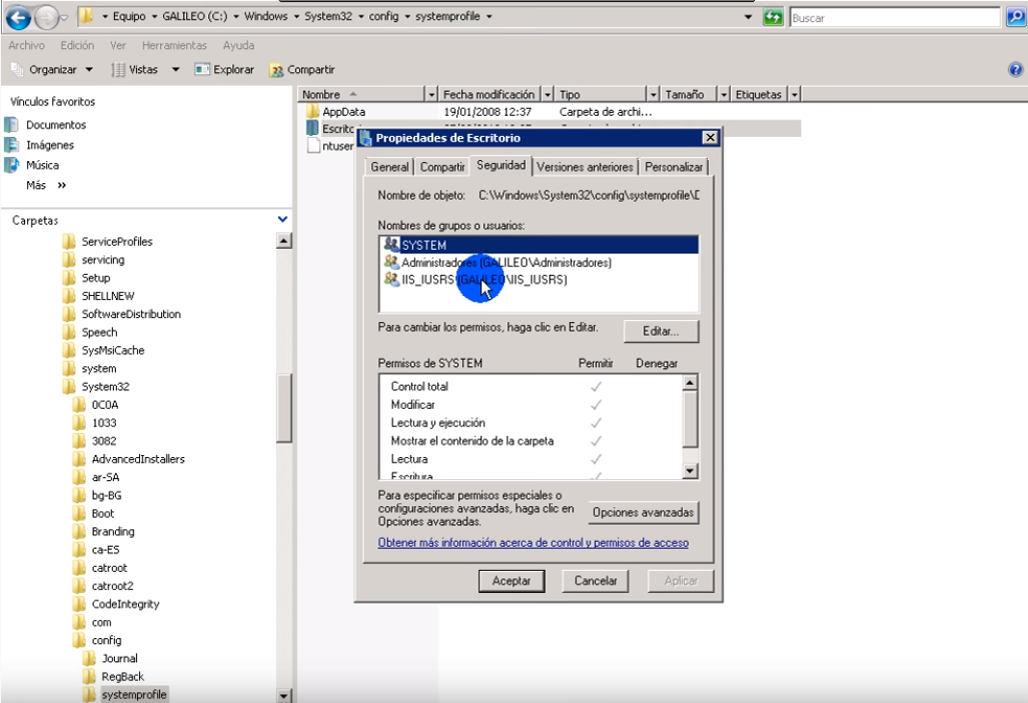Select the systemprofile folder in tree
This screenshot has height=703, width=1028.
click(134, 694)
